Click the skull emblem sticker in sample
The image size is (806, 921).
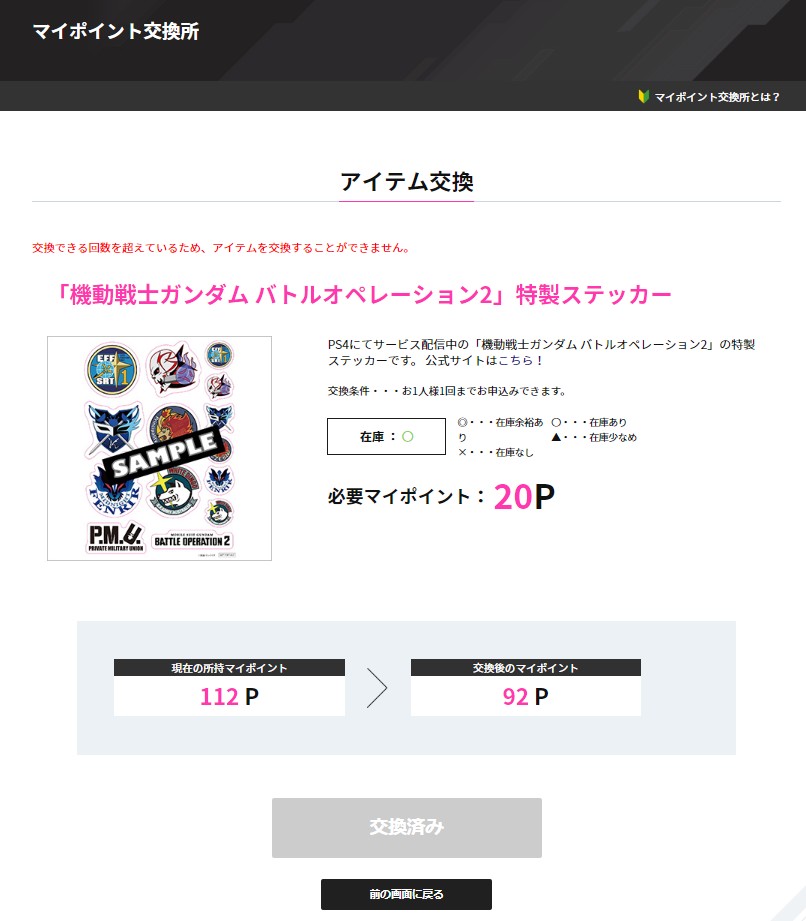tap(173, 368)
